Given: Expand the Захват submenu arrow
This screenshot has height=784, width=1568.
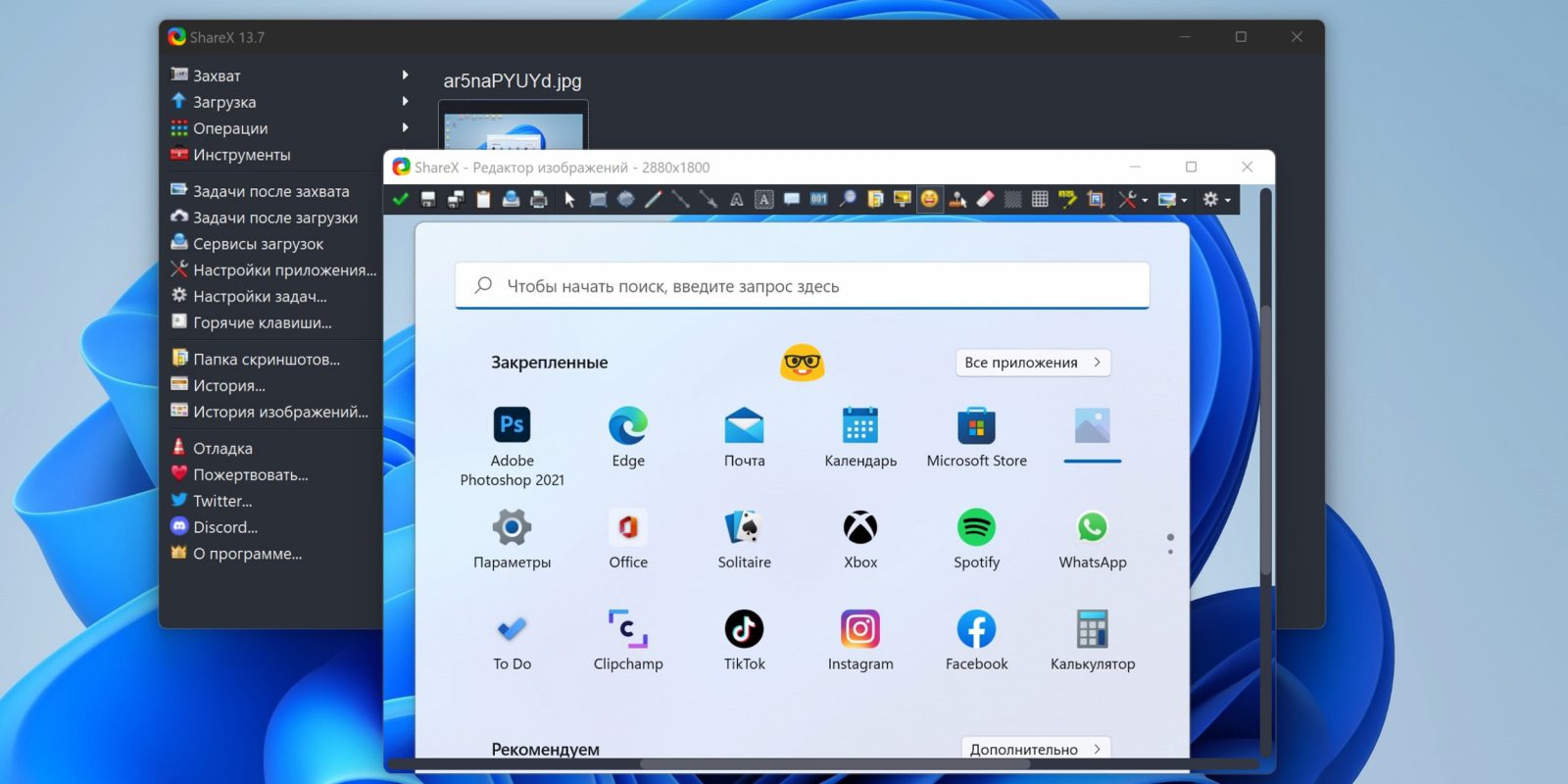Looking at the screenshot, I should point(405,74).
